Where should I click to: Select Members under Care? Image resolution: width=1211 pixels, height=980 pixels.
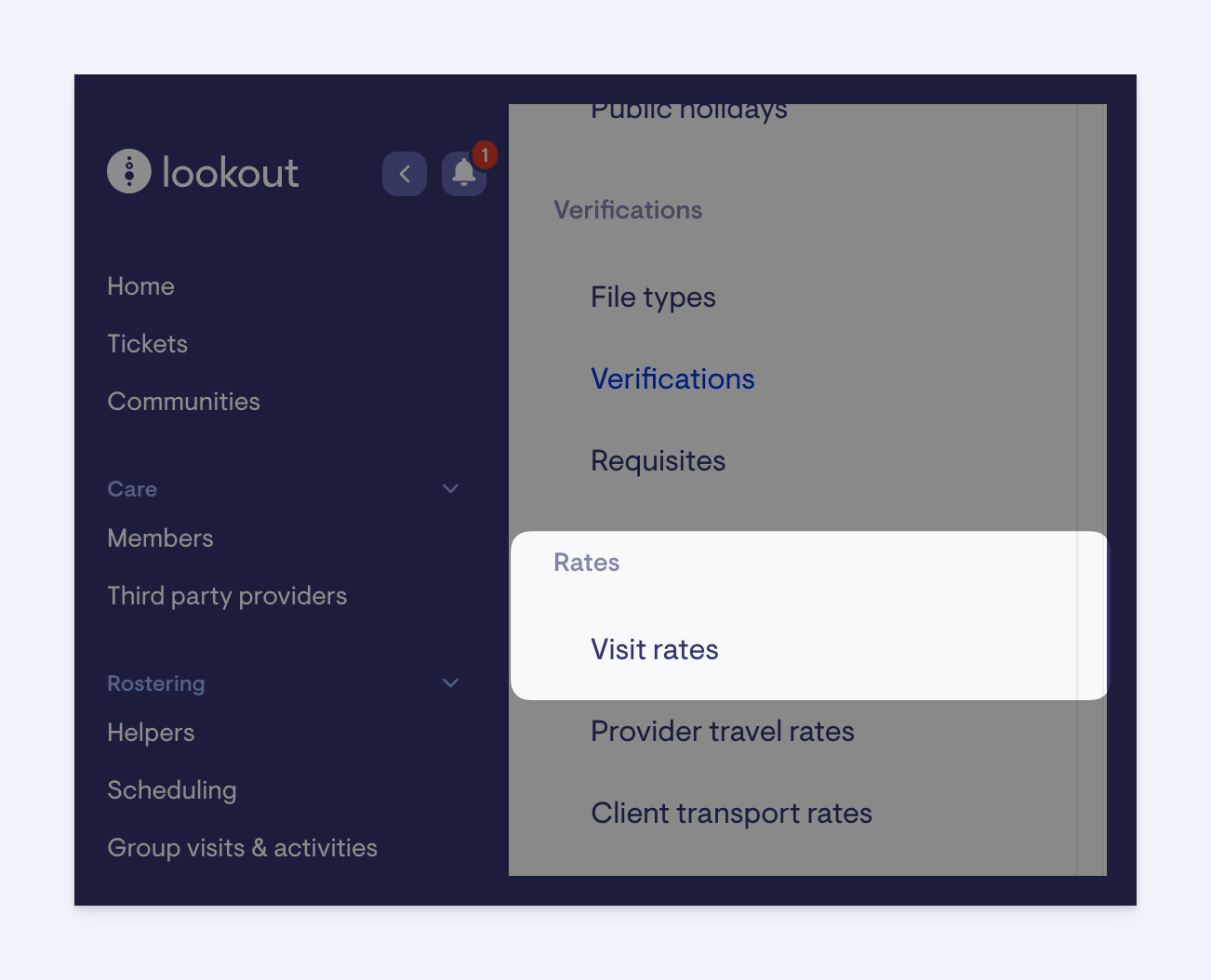point(161,538)
